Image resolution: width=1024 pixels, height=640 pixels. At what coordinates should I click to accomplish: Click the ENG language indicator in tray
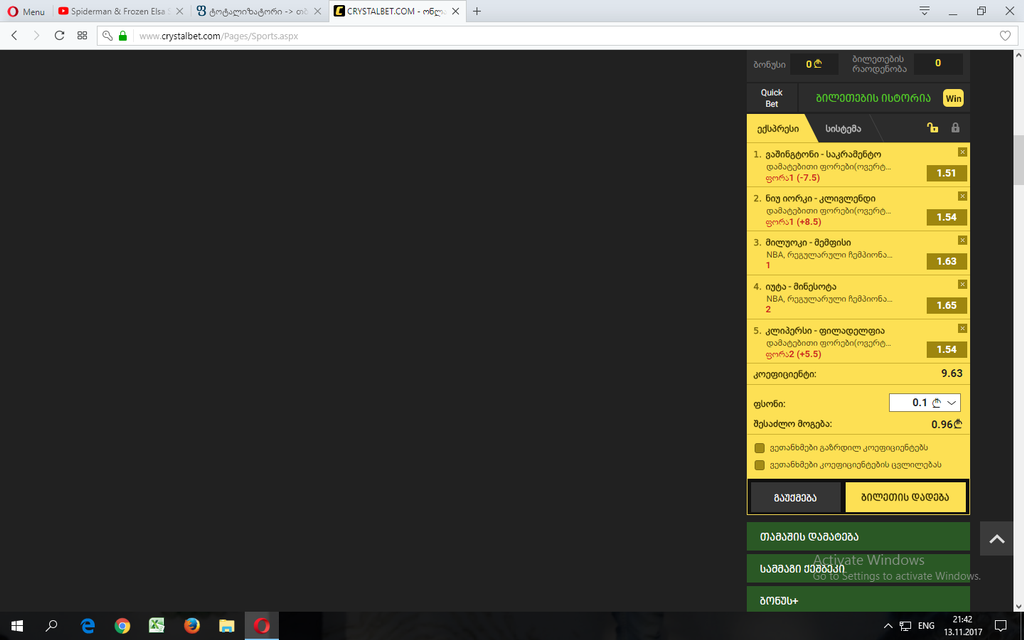[926, 626]
